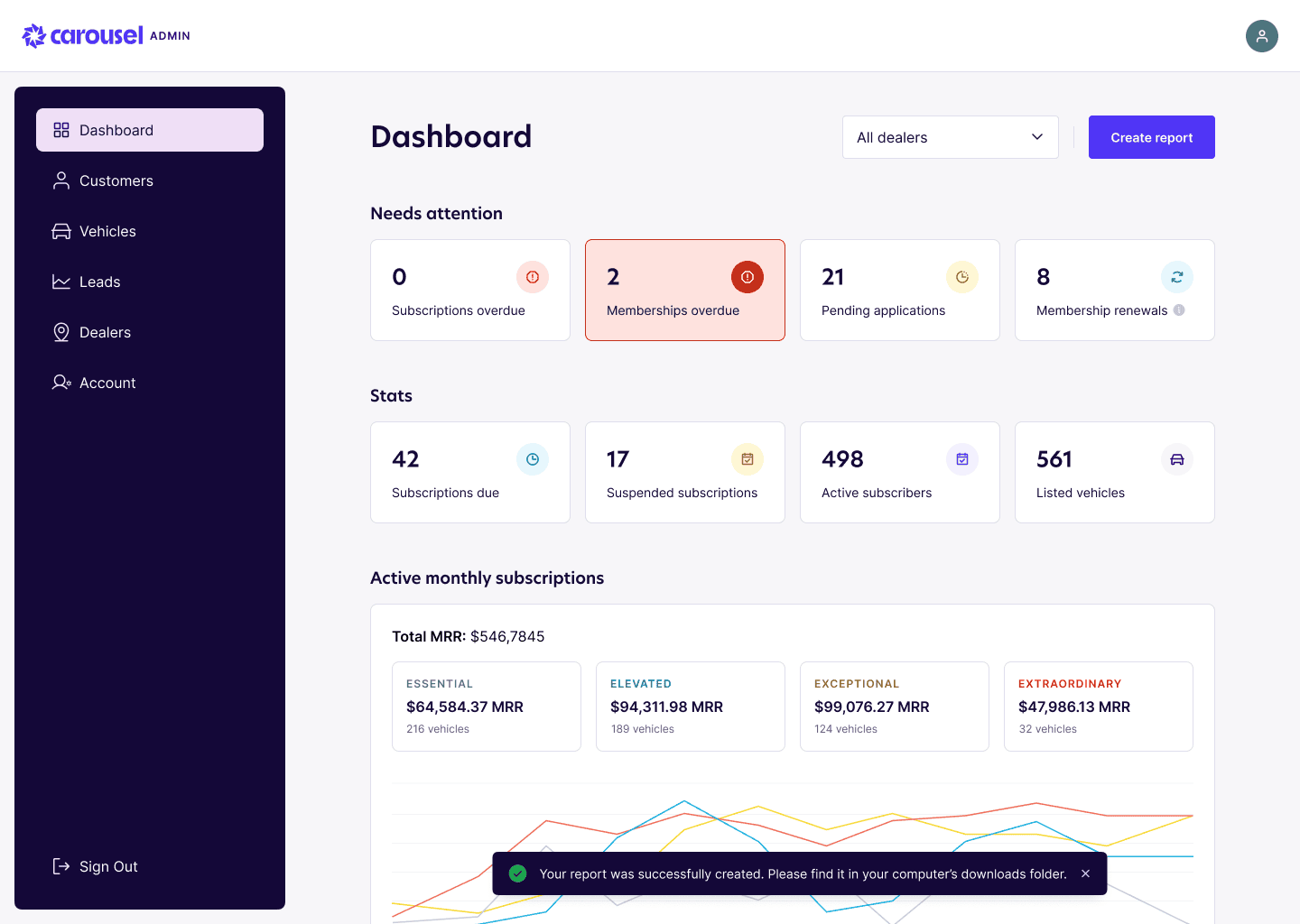
Task: Go to Vehicles in the sidebar
Action: click(107, 231)
